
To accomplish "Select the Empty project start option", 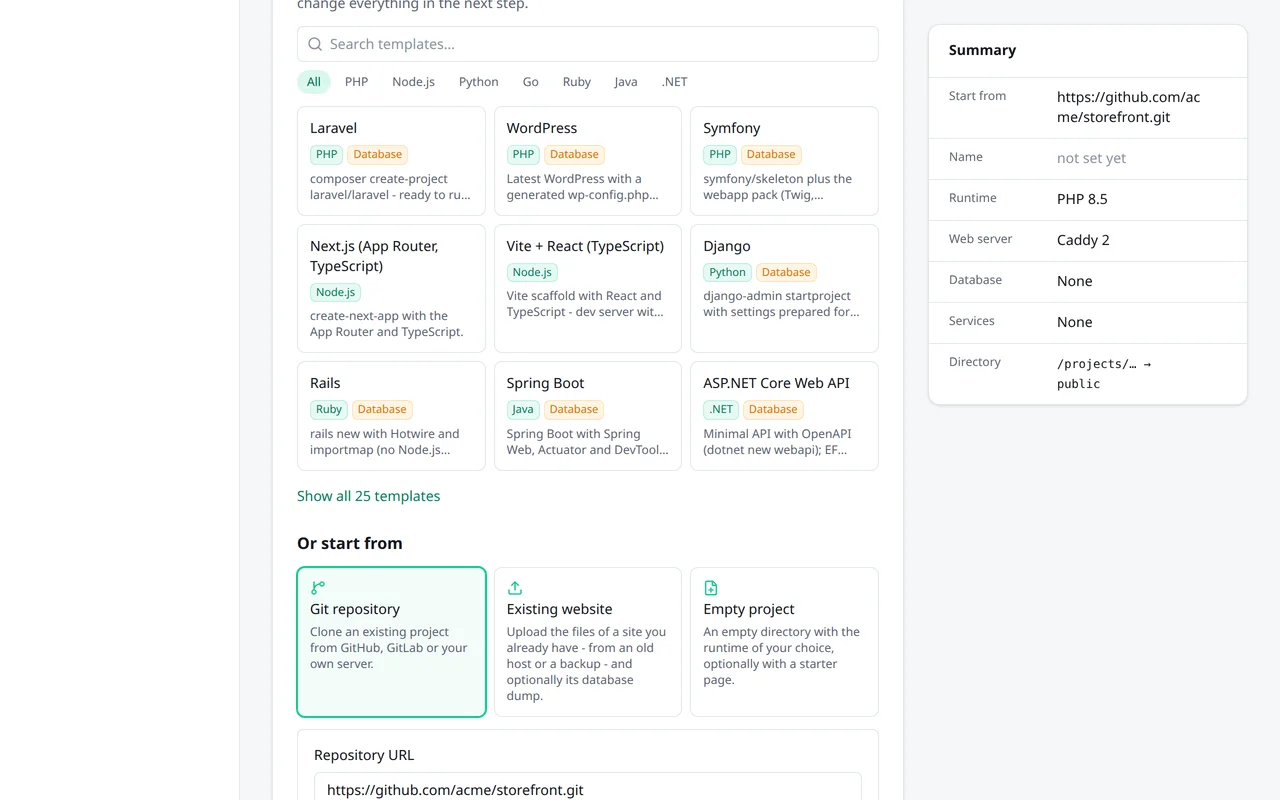I will pyautogui.click(x=784, y=642).
